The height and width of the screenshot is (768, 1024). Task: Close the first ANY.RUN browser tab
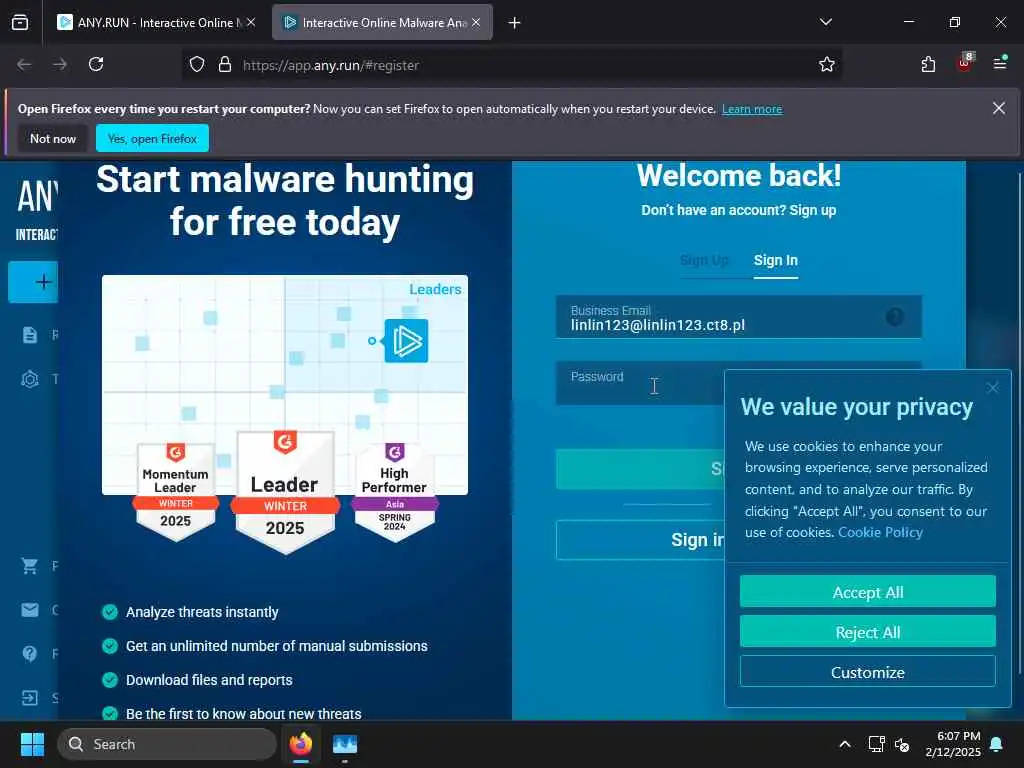point(251,22)
